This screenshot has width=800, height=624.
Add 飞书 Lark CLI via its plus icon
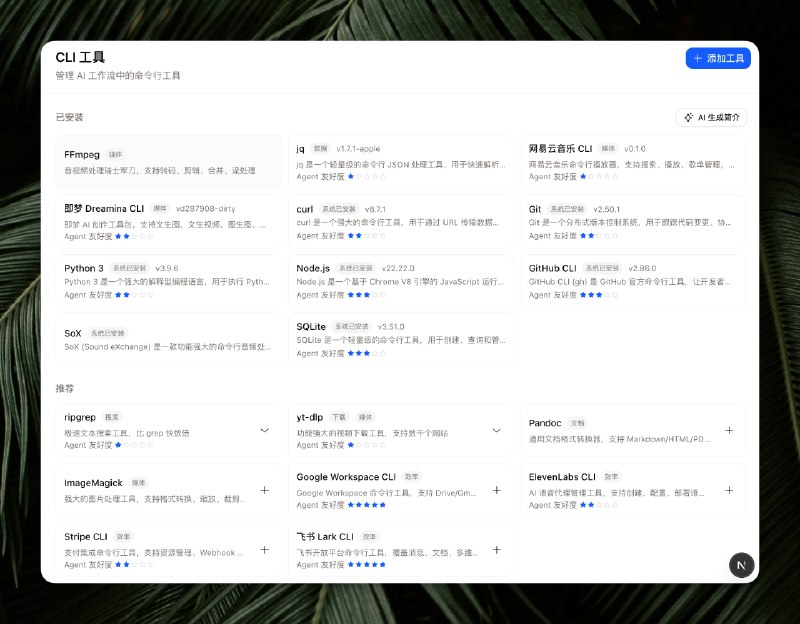496,549
